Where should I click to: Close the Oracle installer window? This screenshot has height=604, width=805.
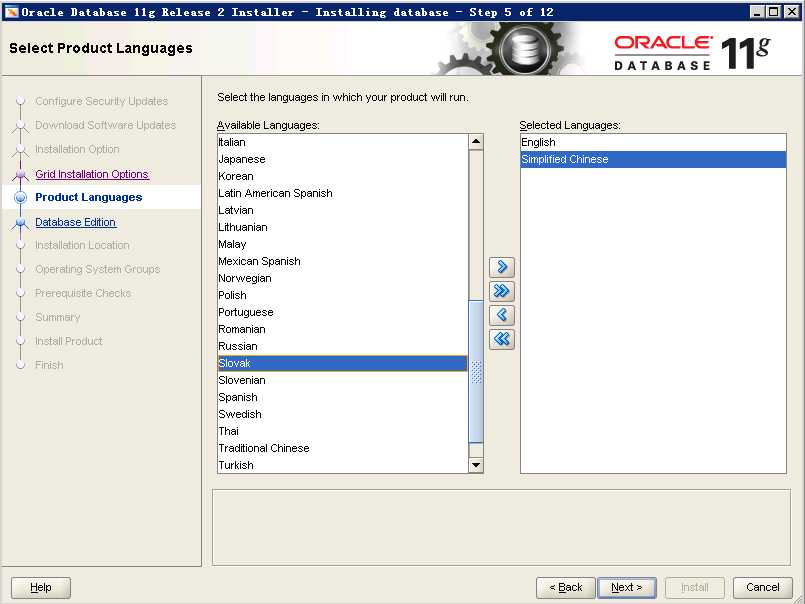click(791, 12)
